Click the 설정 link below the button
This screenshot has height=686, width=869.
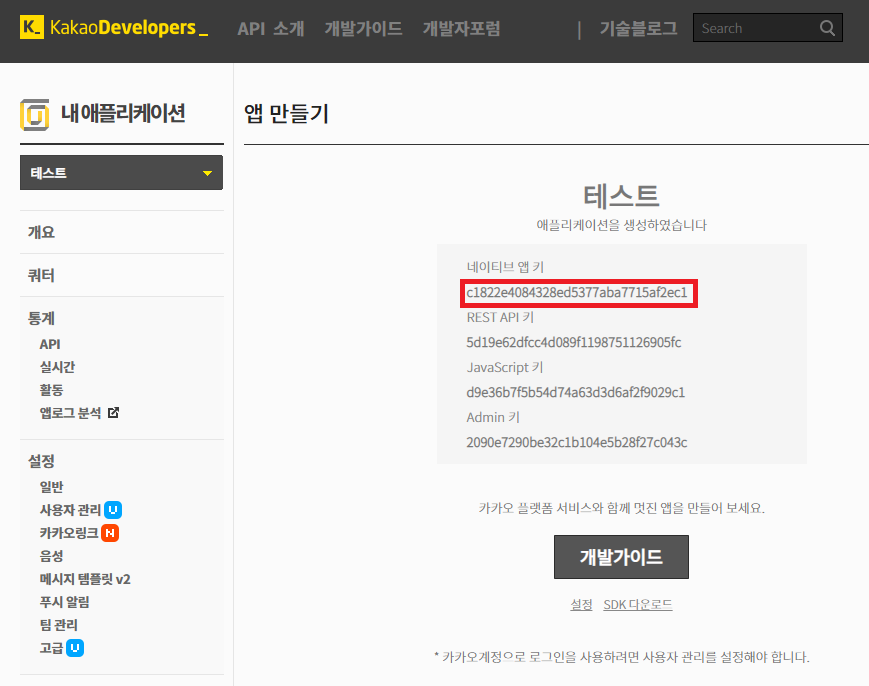coord(581,605)
